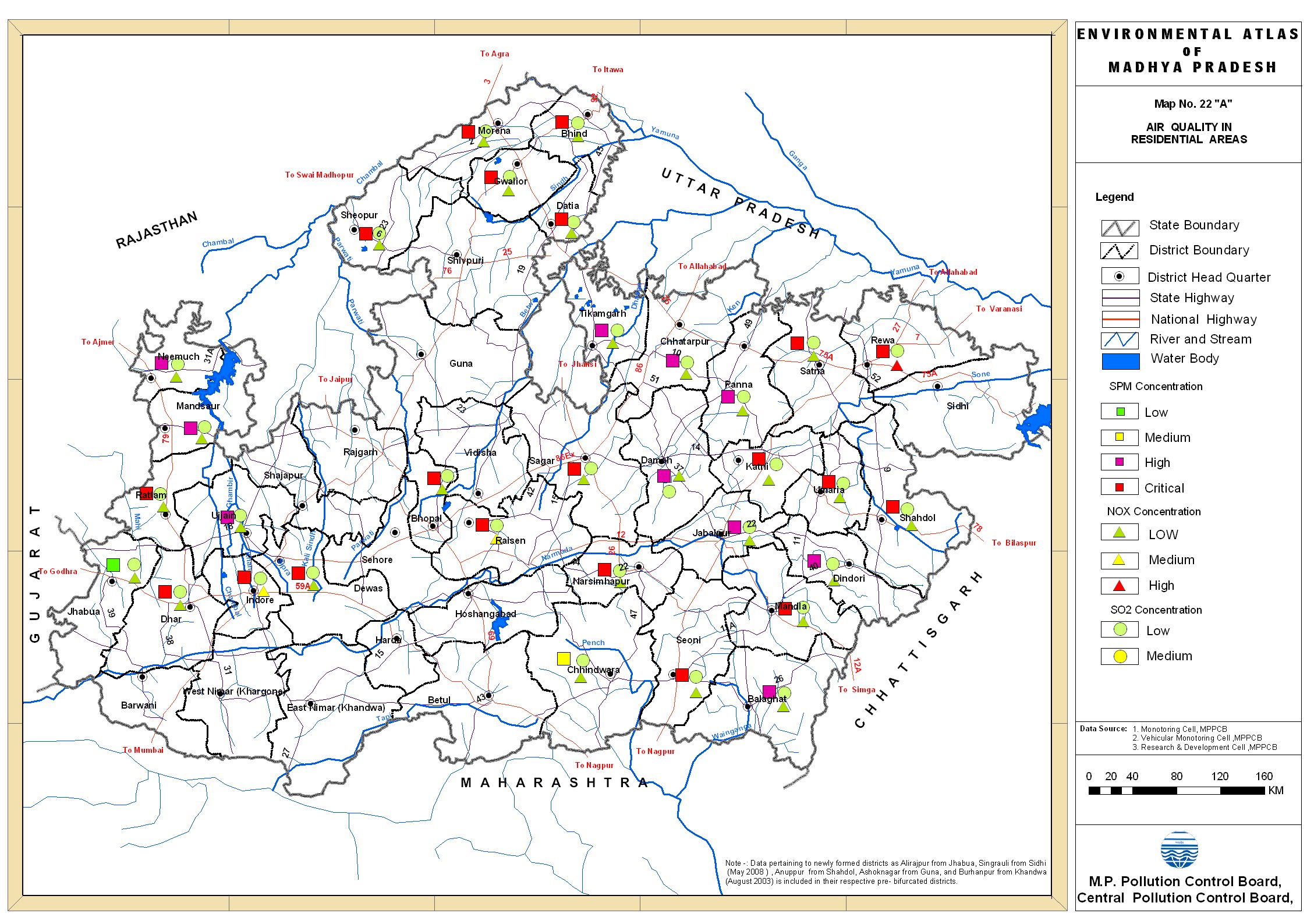Click the 'To Bilaspur' route label
Screen dimensions: 1307x924
point(1014,543)
